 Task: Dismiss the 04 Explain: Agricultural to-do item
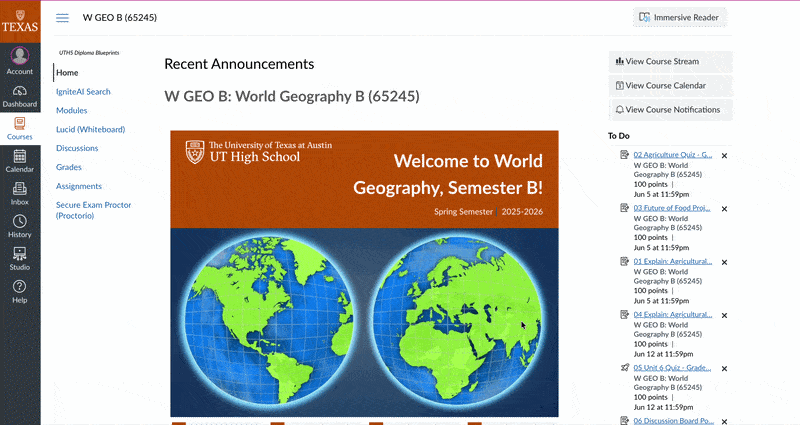click(x=724, y=315)
